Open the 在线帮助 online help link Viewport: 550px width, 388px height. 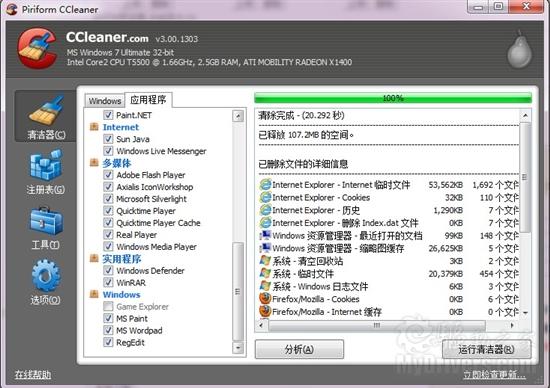[x=33, y=374]
